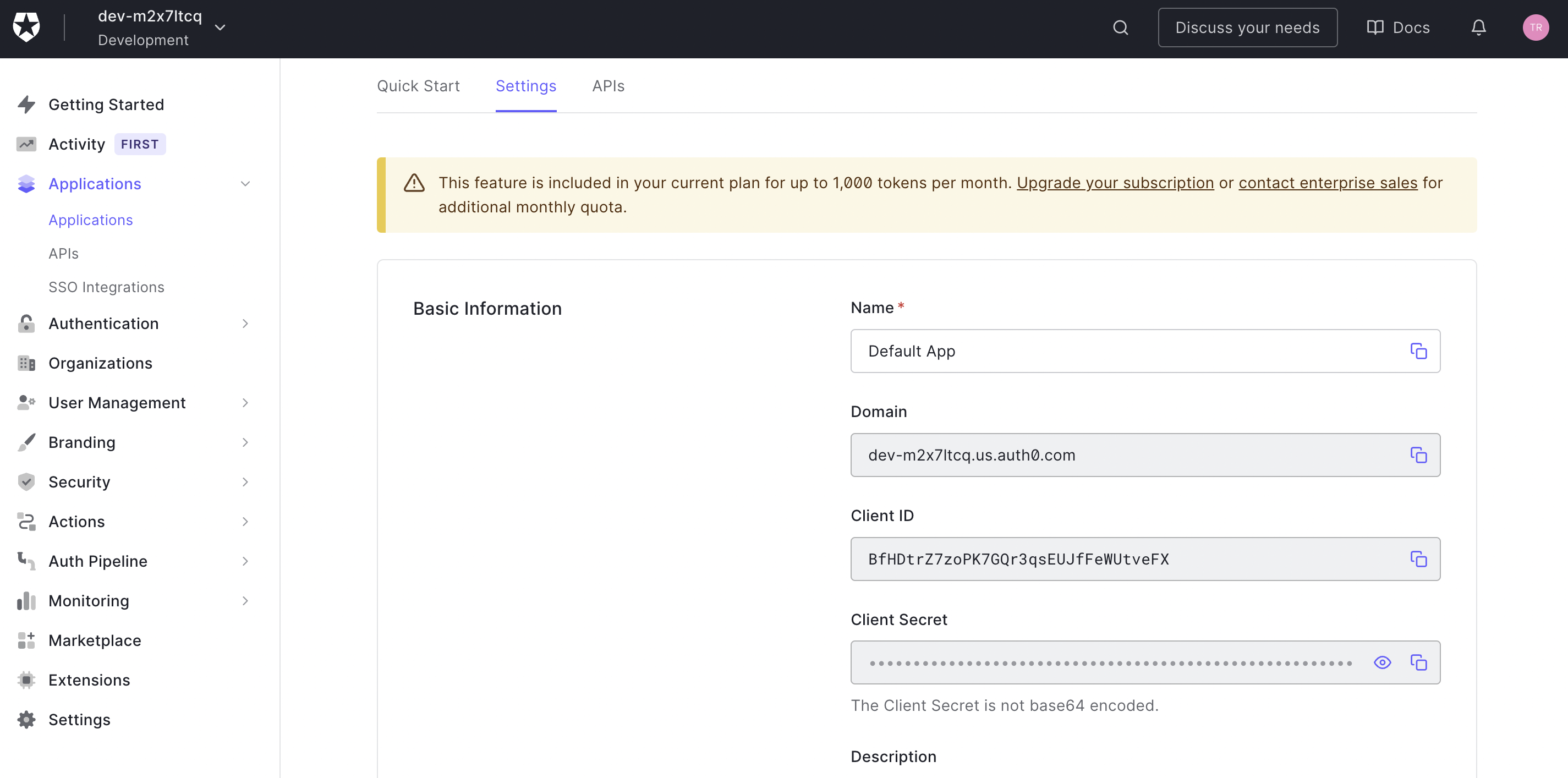The height and width of the screenshot is (778, 1568).
Task: Expand the User Management section
Action: (245, 402)
